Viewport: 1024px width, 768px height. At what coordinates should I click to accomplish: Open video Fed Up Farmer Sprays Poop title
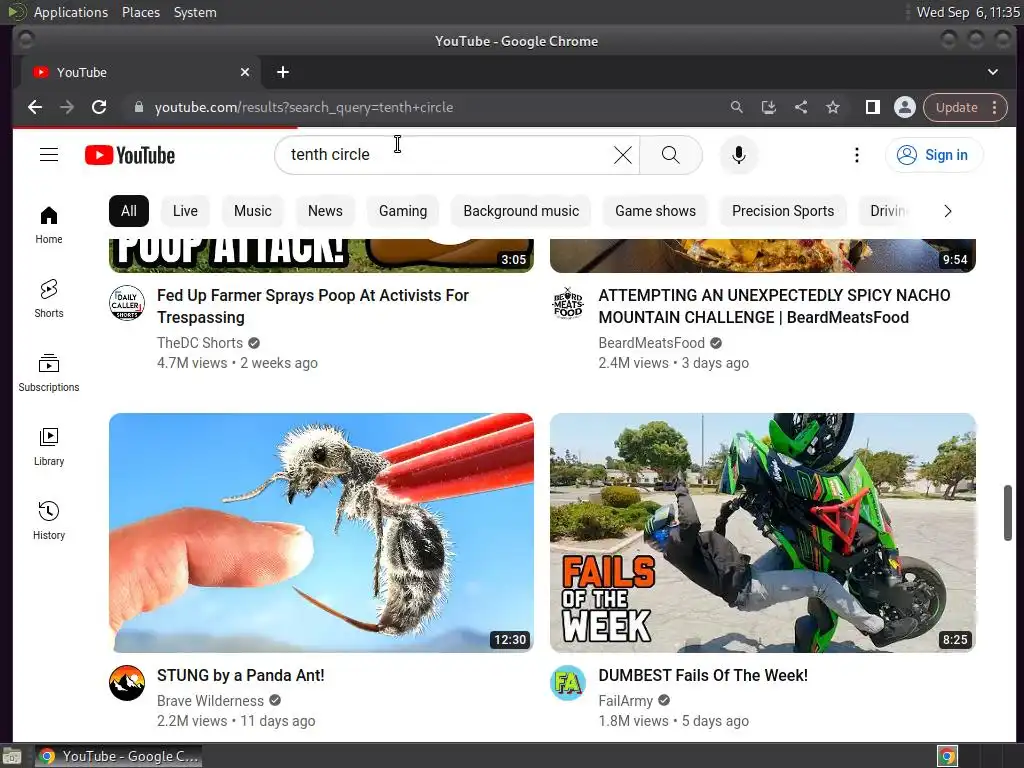[313, 306]
